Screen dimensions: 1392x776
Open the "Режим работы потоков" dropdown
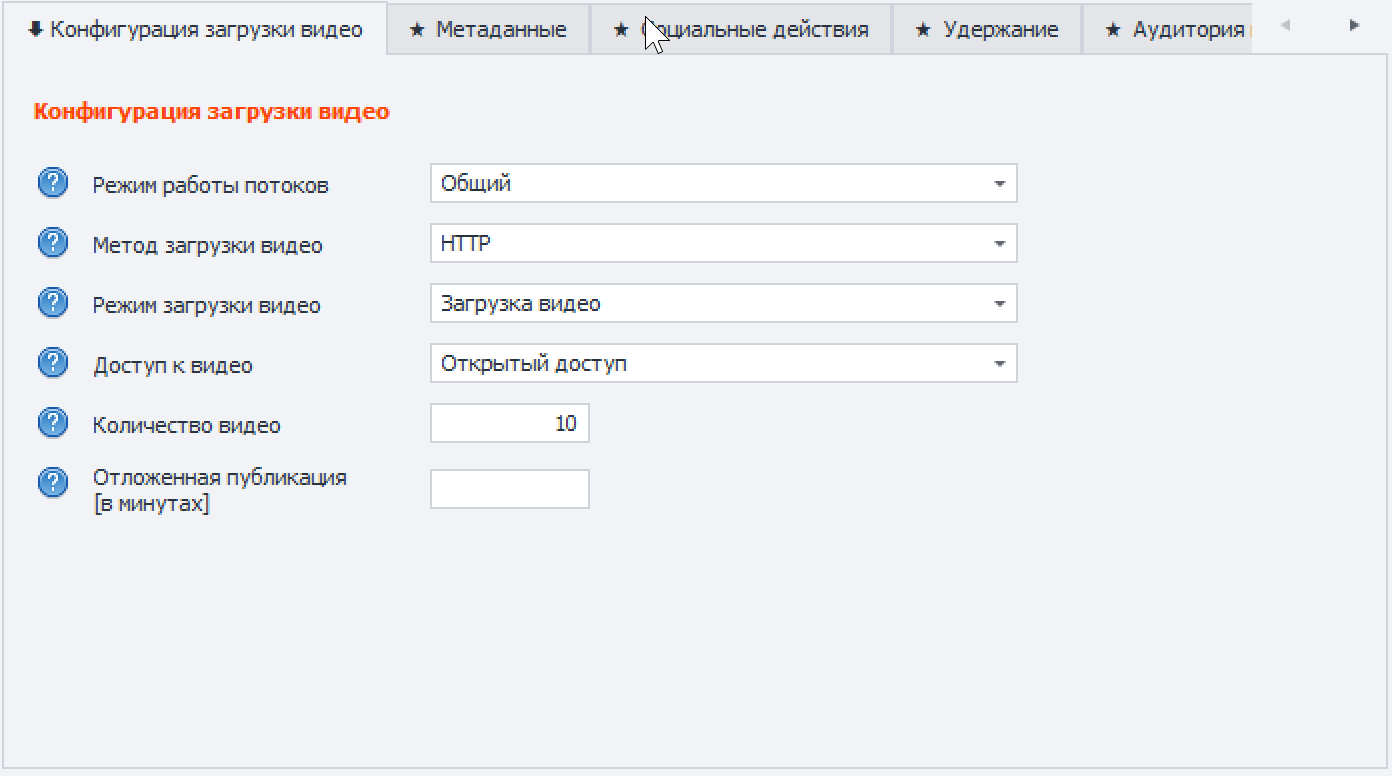pos(997,183)
